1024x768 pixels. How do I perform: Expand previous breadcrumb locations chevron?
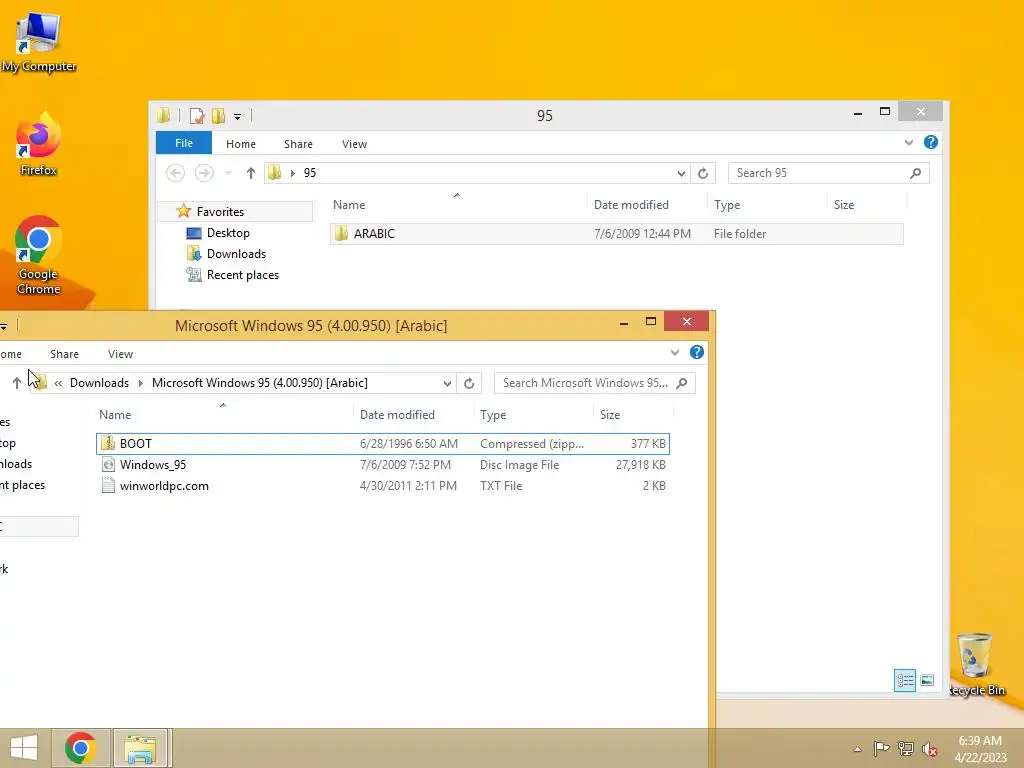[58, 383]
